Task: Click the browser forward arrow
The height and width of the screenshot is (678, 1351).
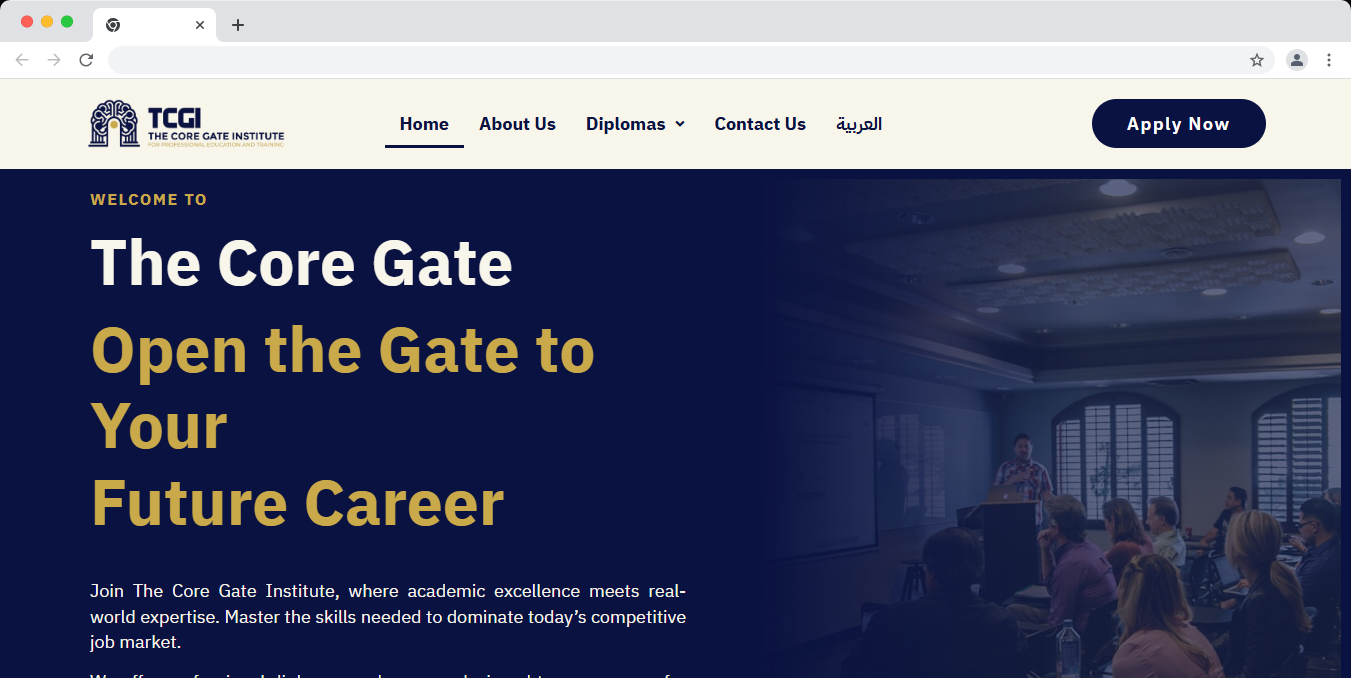Action: pyautogui.click(x=54, y=60)
